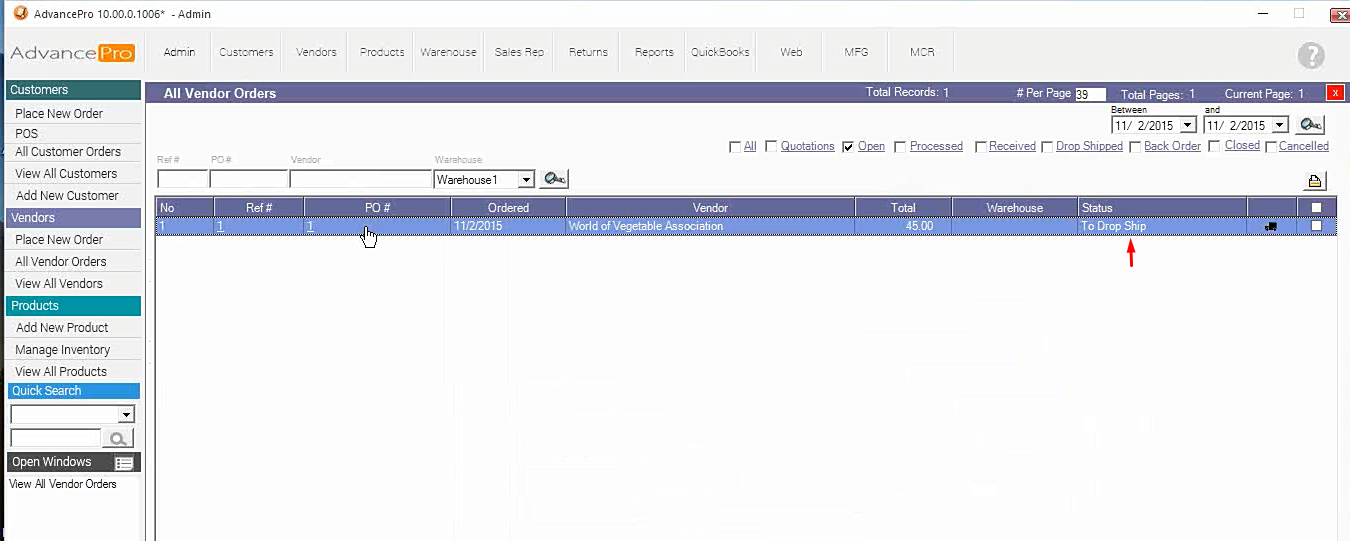This screenshot has height=541, width=1350.
Task: Click the AdvancePro logo
Action: 72,53
